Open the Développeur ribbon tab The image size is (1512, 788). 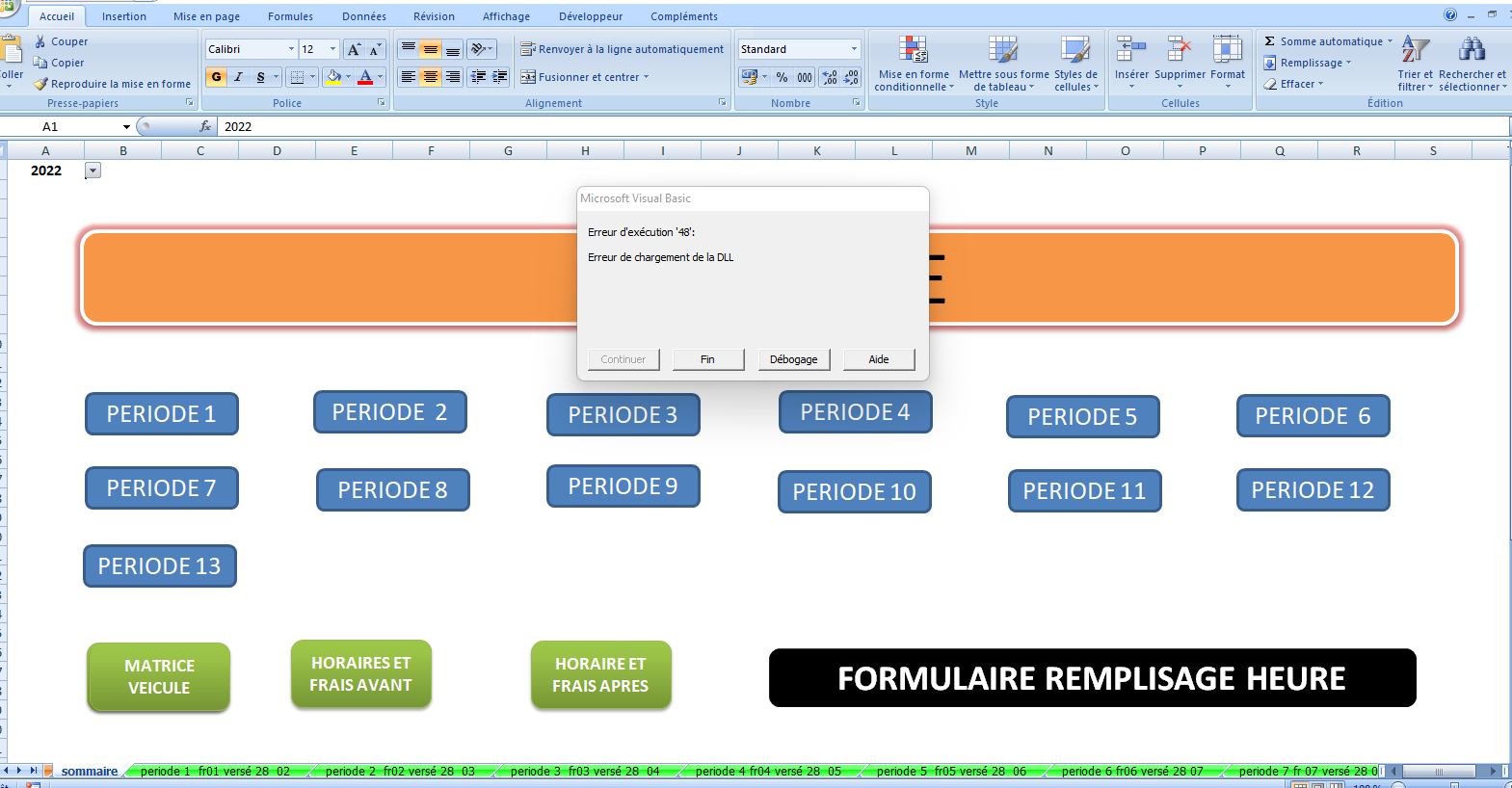point(591,16)
